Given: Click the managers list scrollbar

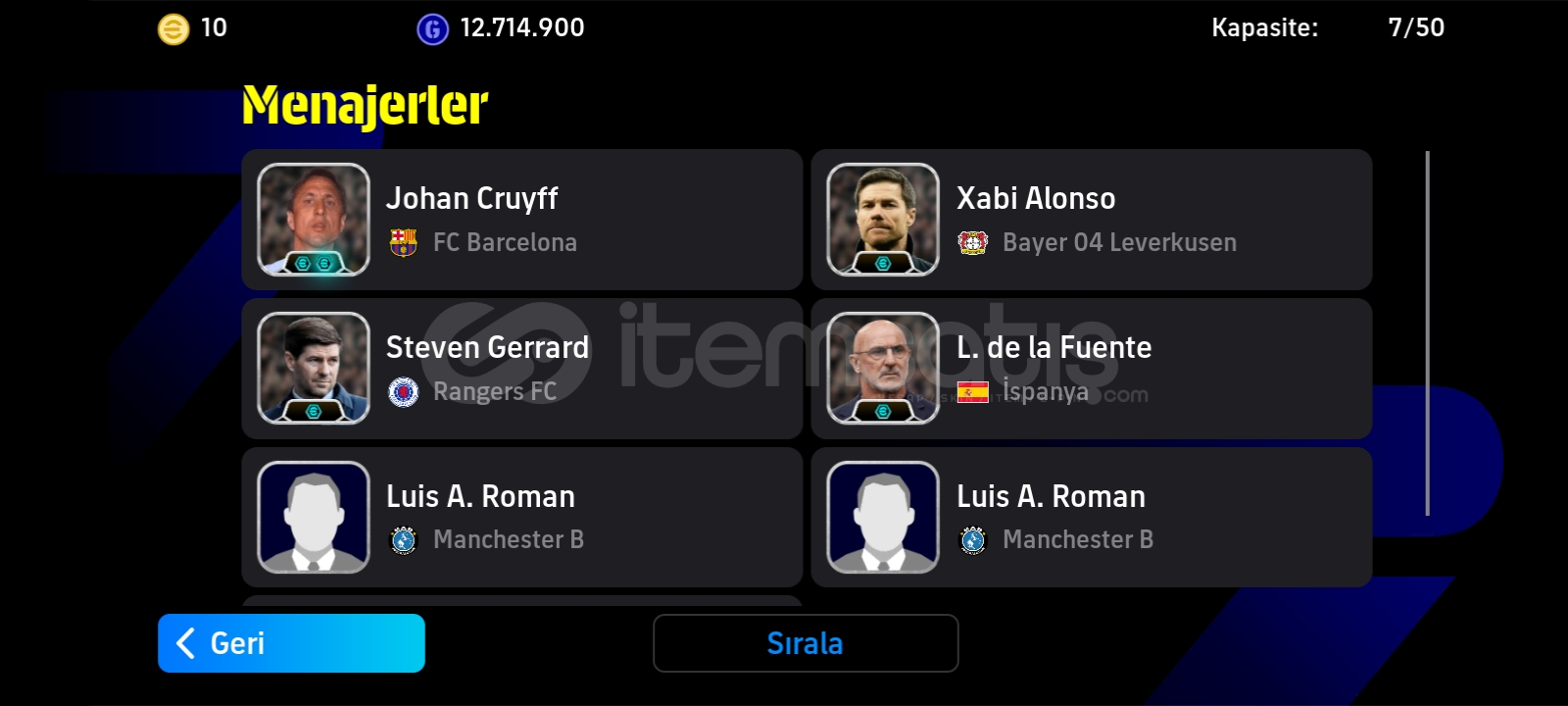Looking at the screenshot, I should [x=1427, y=333].
